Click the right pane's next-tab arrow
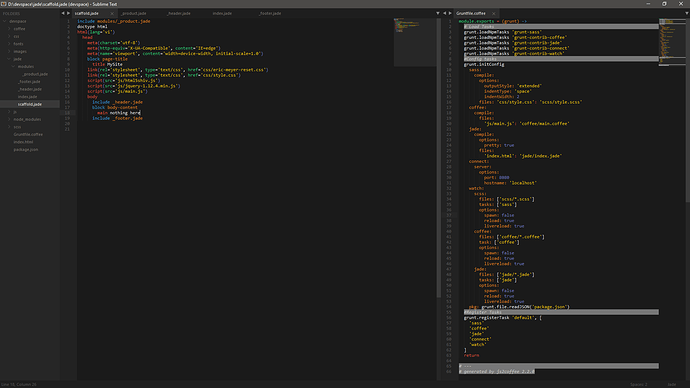 click(x=450, y=13)
